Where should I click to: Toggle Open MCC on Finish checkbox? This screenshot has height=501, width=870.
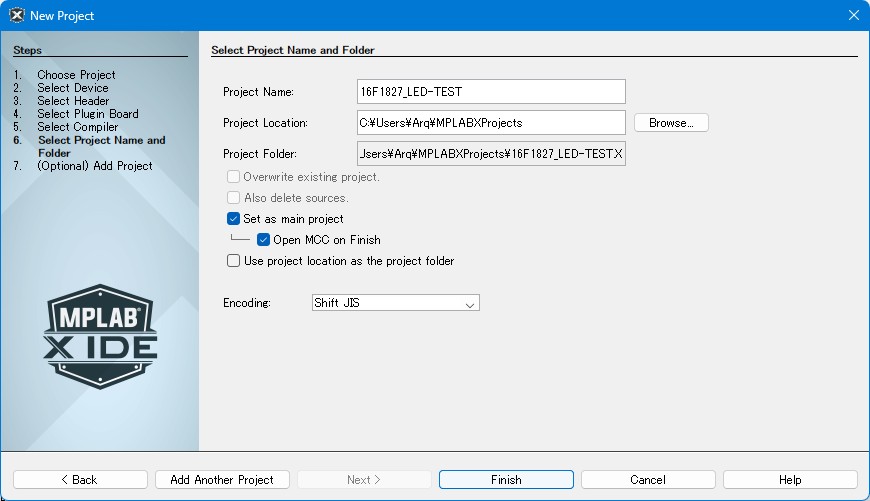(x=264, y=240)
